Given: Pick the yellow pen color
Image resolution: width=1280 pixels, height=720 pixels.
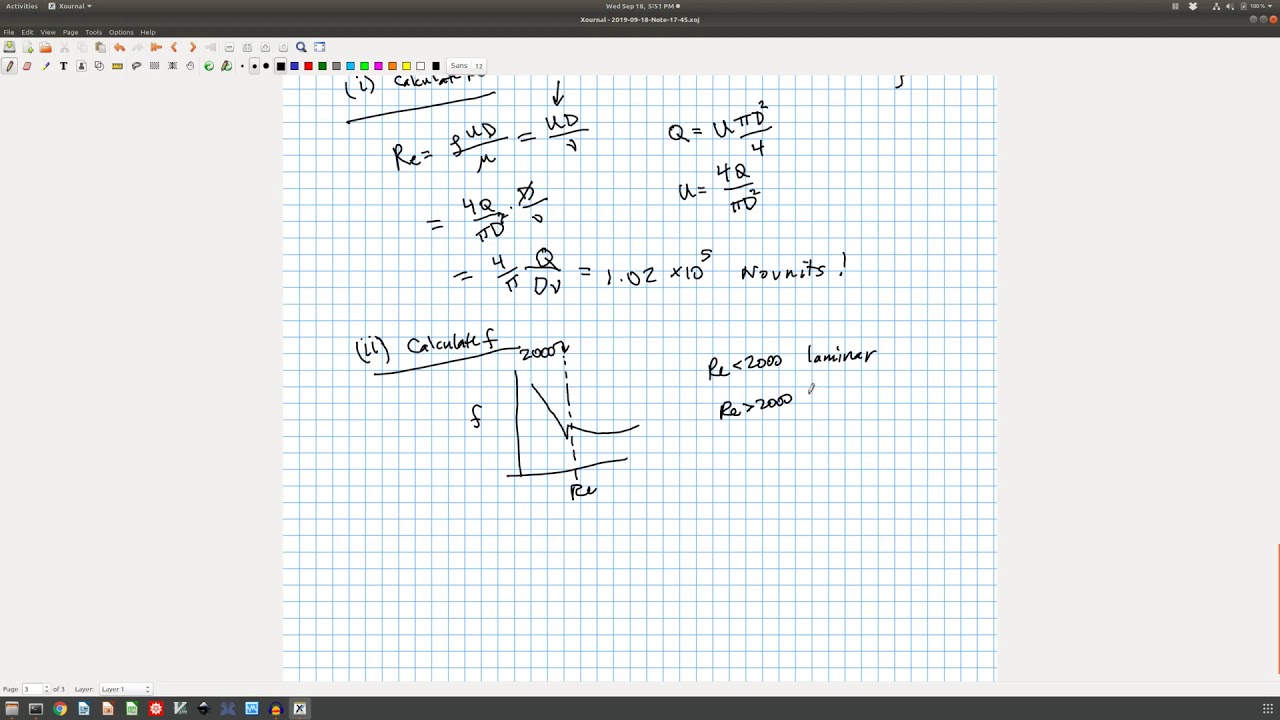Looking at the screenshot, I should click(406, 66).
